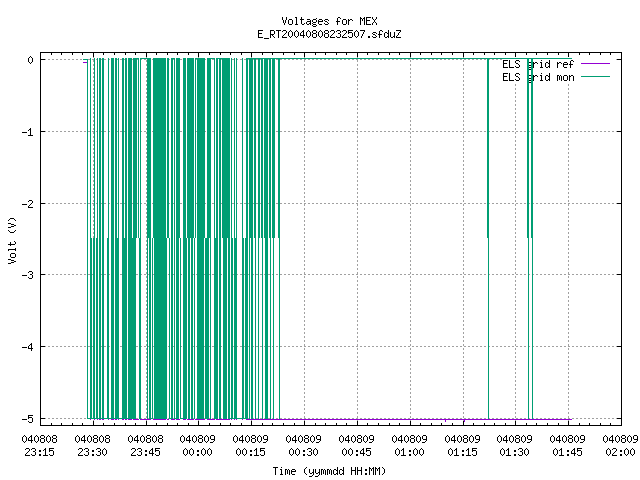Screen dimensions: 640x480
Task: Click the 'Volt (V)' y-axis label
Action: (12, 240)
